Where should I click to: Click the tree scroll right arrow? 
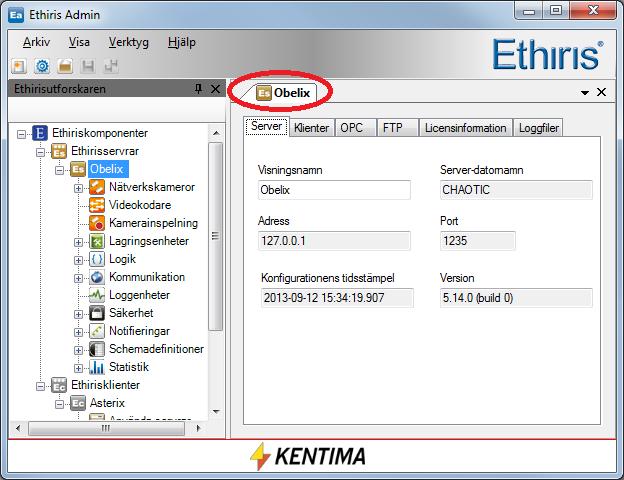(x=198, y=428)
